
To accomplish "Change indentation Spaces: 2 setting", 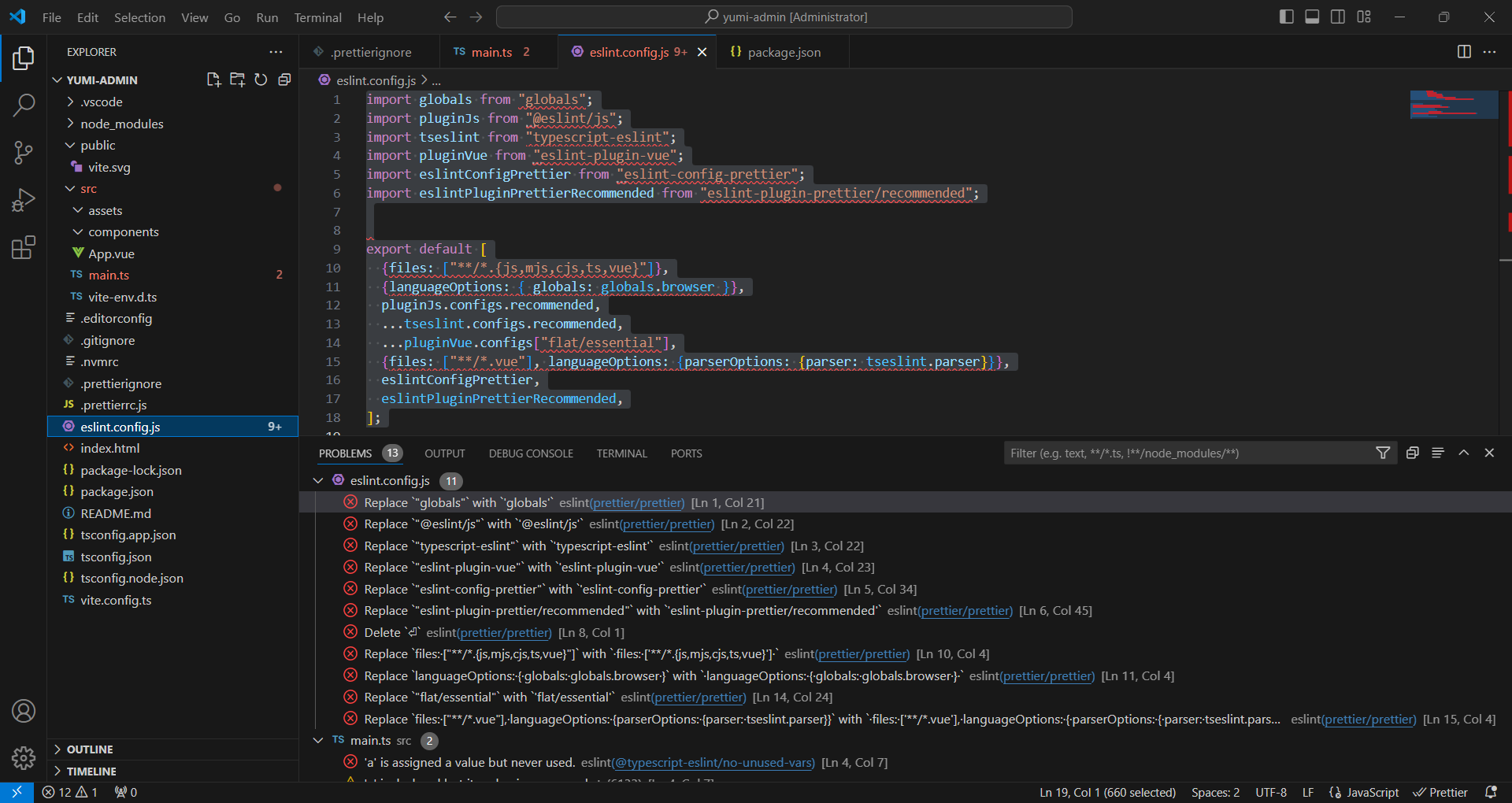I will [x=1215, y=792].
